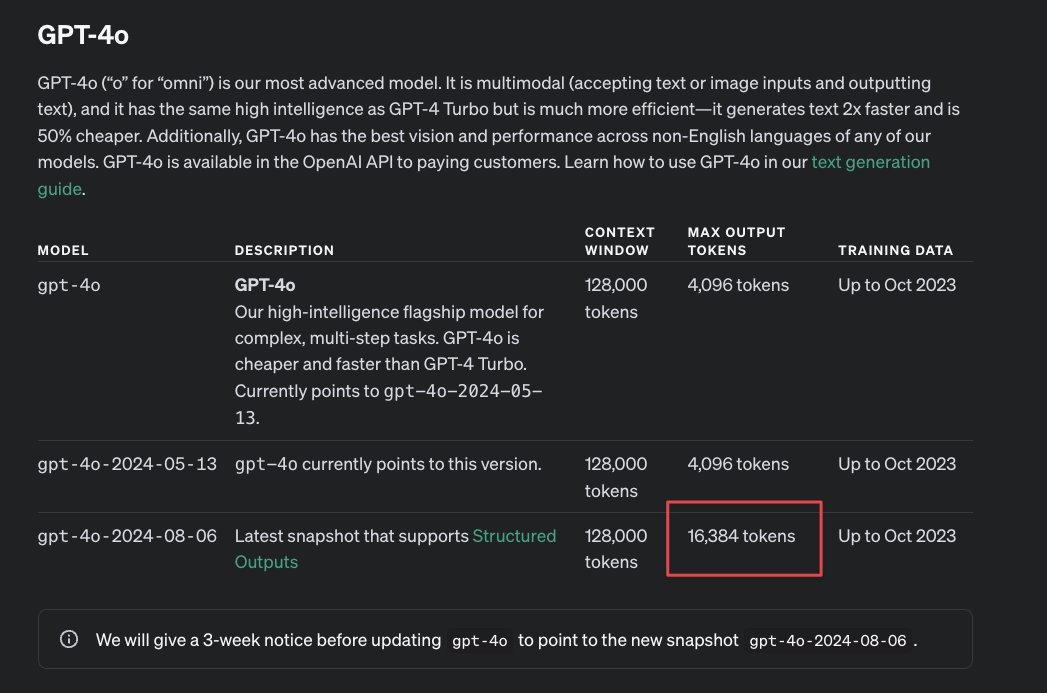Click 4,096 tokens in the gpt-4o row

click(x=738, y=285)
